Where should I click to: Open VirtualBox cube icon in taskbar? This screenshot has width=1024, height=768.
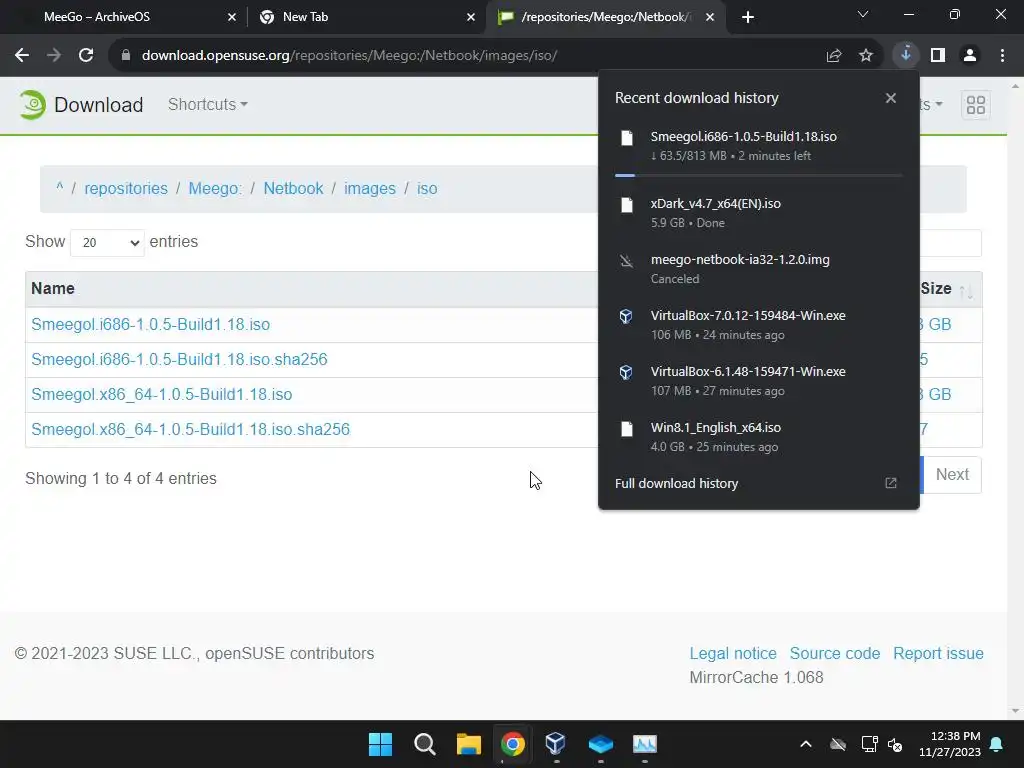556,743
